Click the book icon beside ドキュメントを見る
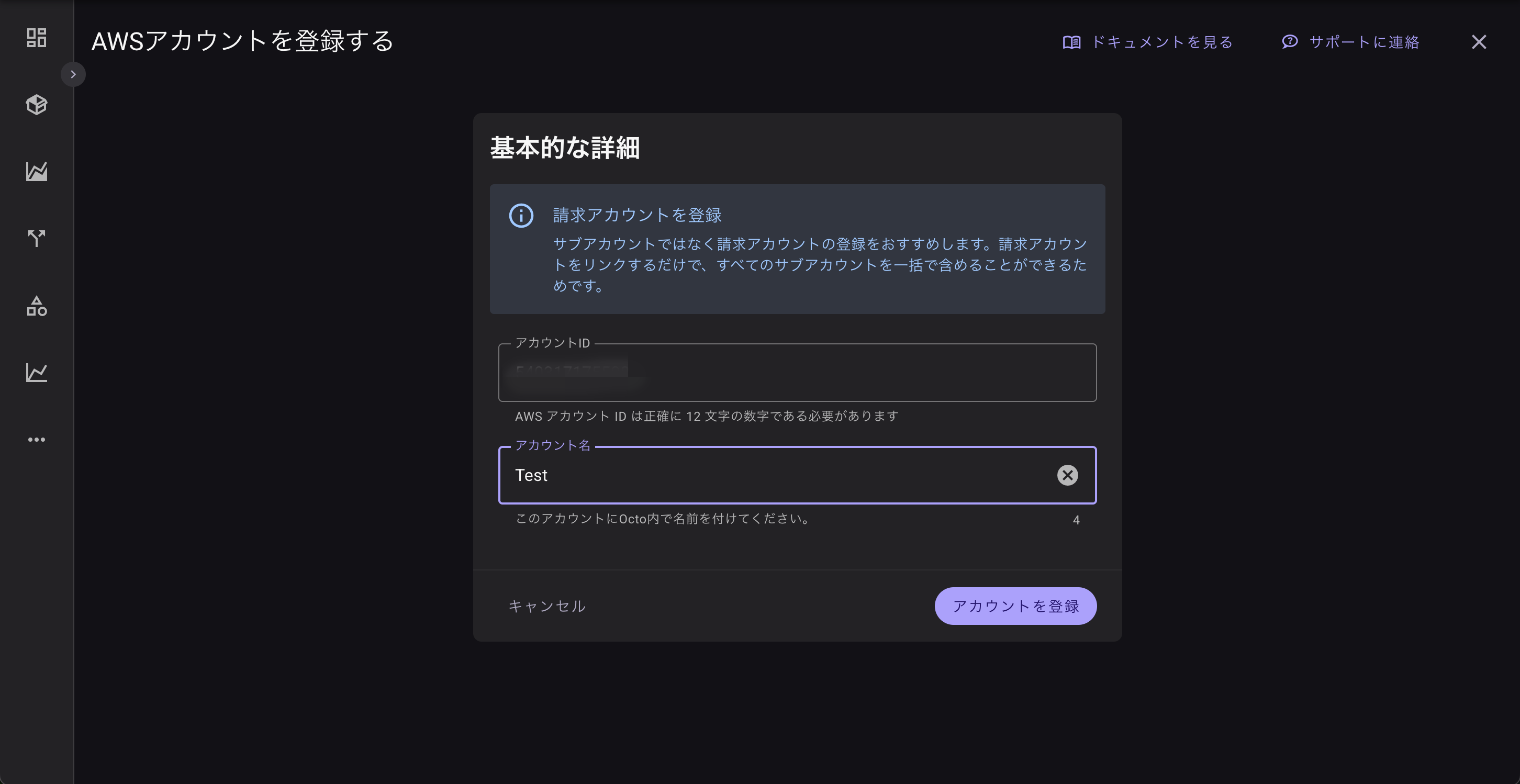 (x=1071, y=42)
